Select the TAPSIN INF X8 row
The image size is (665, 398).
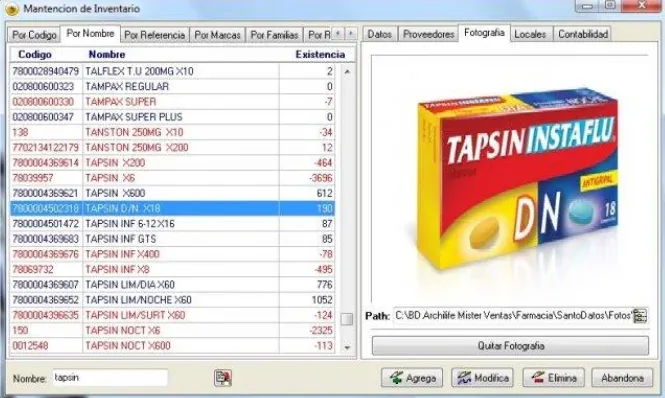coord(172,269)
